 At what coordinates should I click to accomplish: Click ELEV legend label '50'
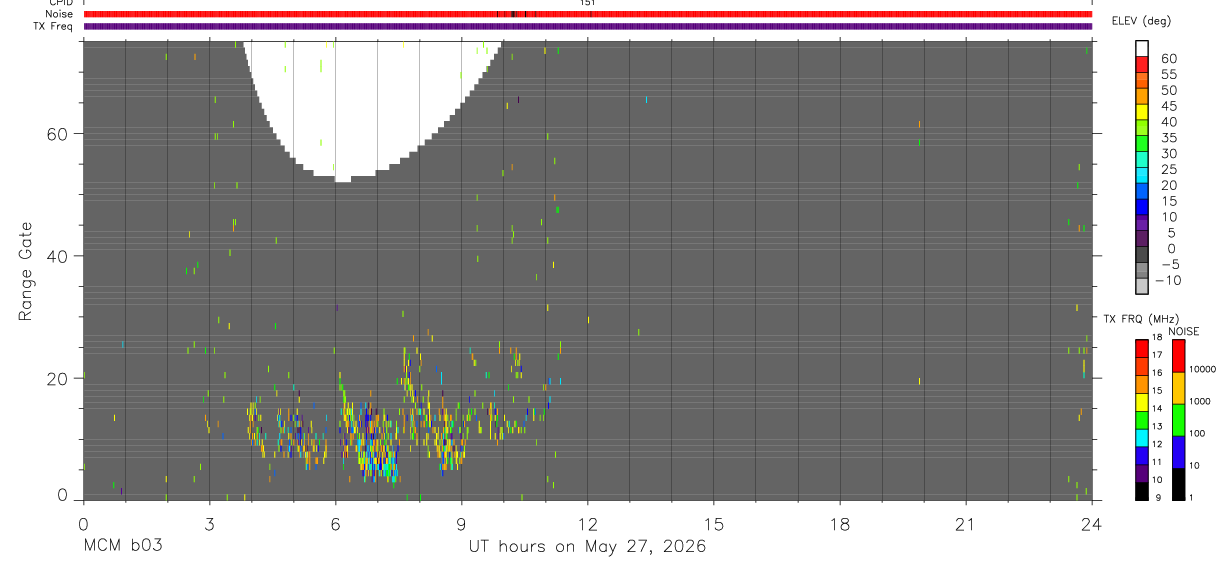click(x=1168, y=91)
